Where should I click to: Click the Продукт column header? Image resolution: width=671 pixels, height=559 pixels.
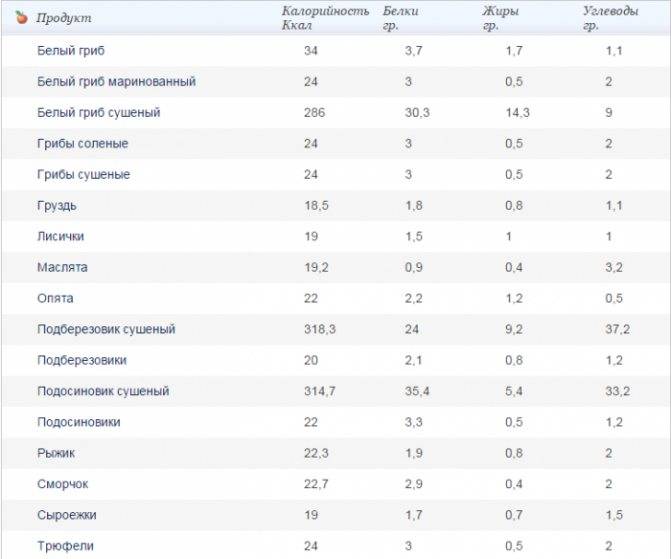tap(63, 18)
